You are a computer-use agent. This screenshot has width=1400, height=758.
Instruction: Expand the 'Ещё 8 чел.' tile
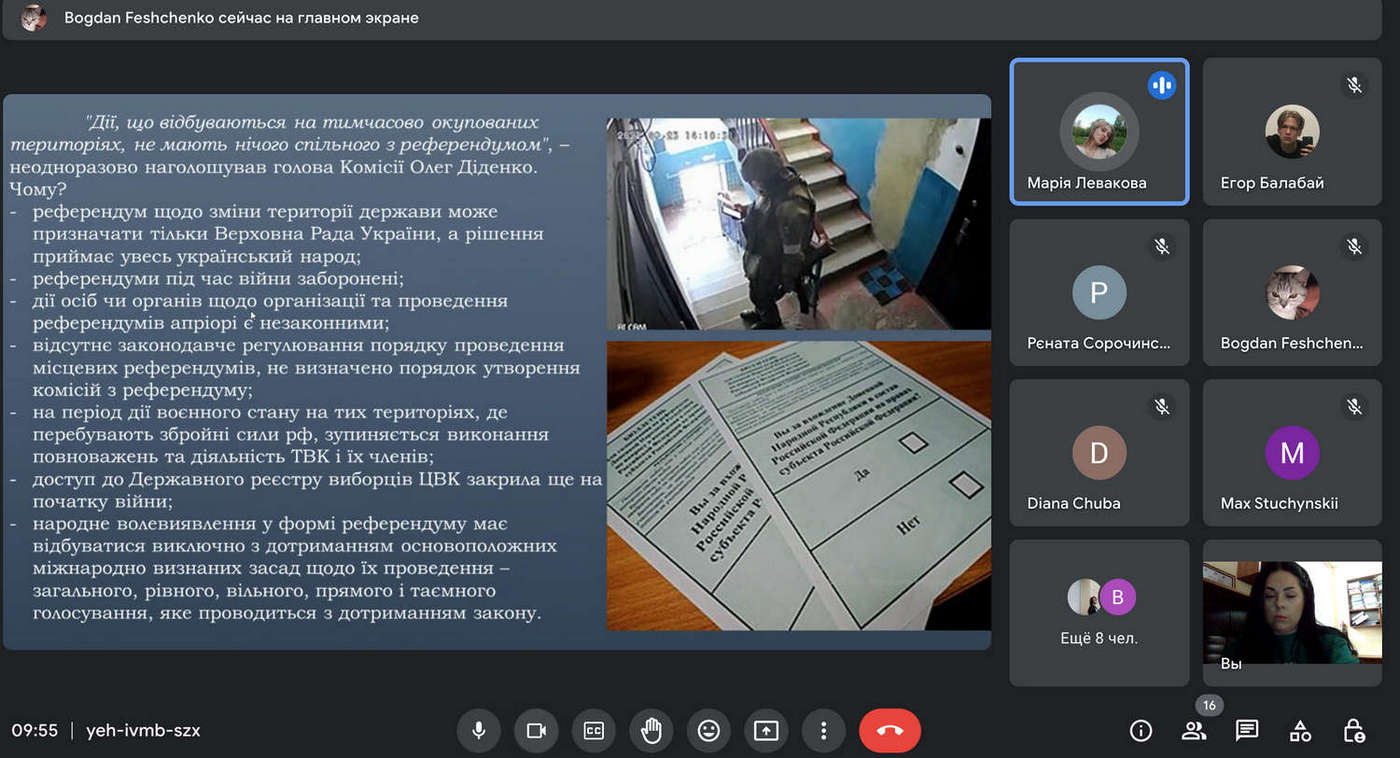pyautogui.click(x=1099, y=613)
